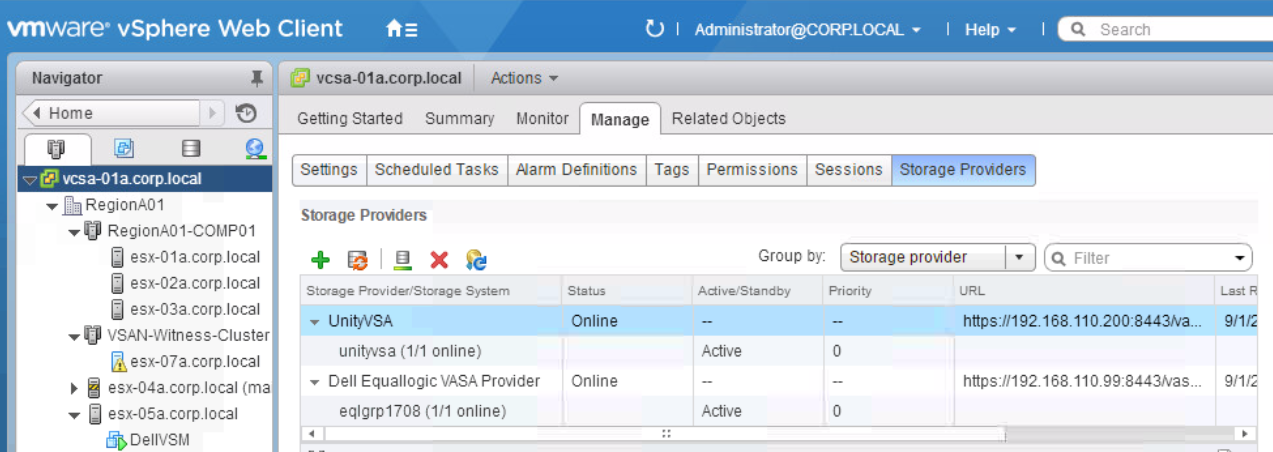Open the navigator history icon

pyautogui.click(x=246, y=113)
